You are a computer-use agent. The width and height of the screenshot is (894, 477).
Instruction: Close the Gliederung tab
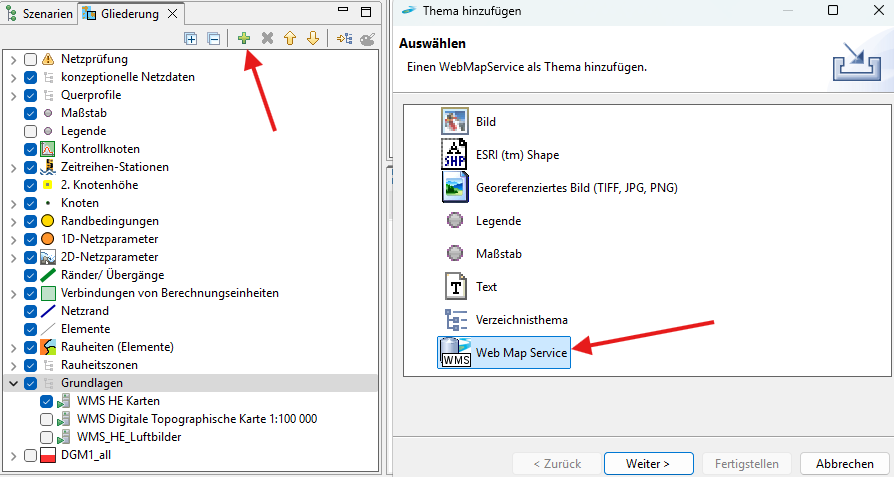click(x=172, y=14)
